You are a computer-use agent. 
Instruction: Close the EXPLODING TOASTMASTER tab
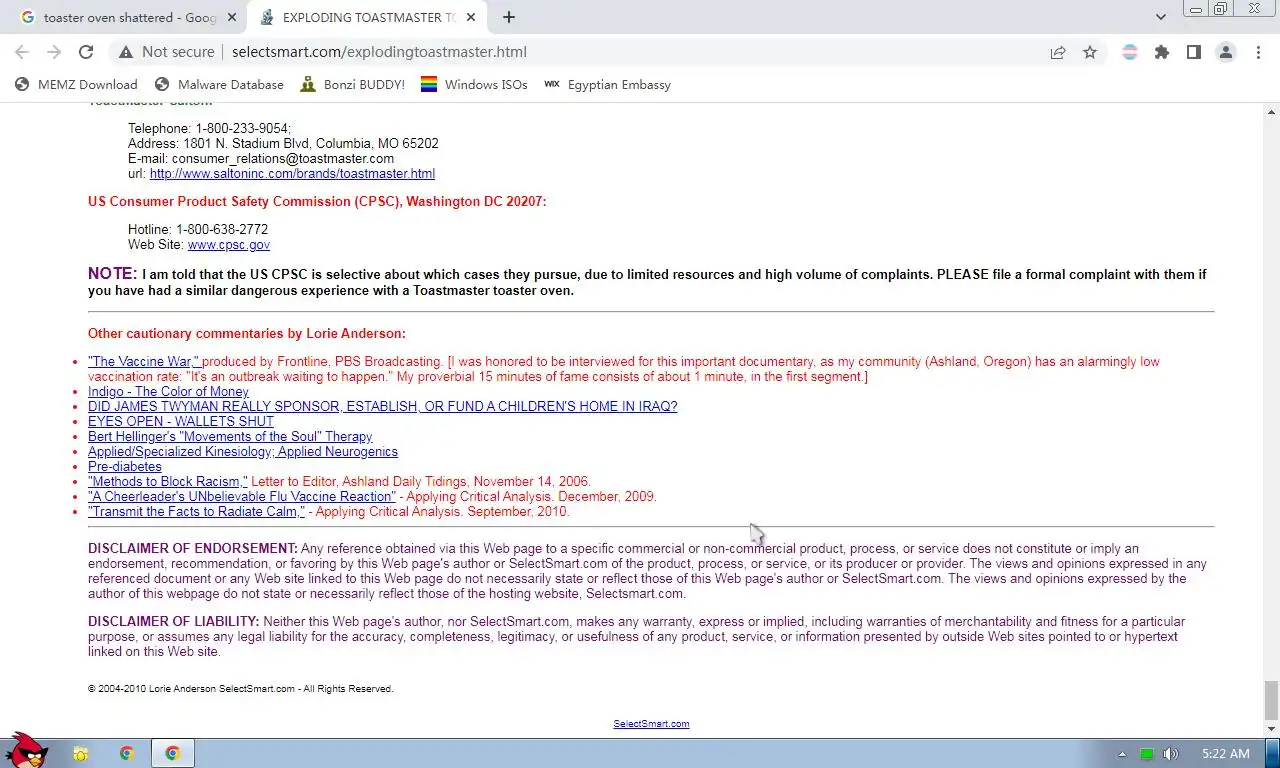(471, 17)
